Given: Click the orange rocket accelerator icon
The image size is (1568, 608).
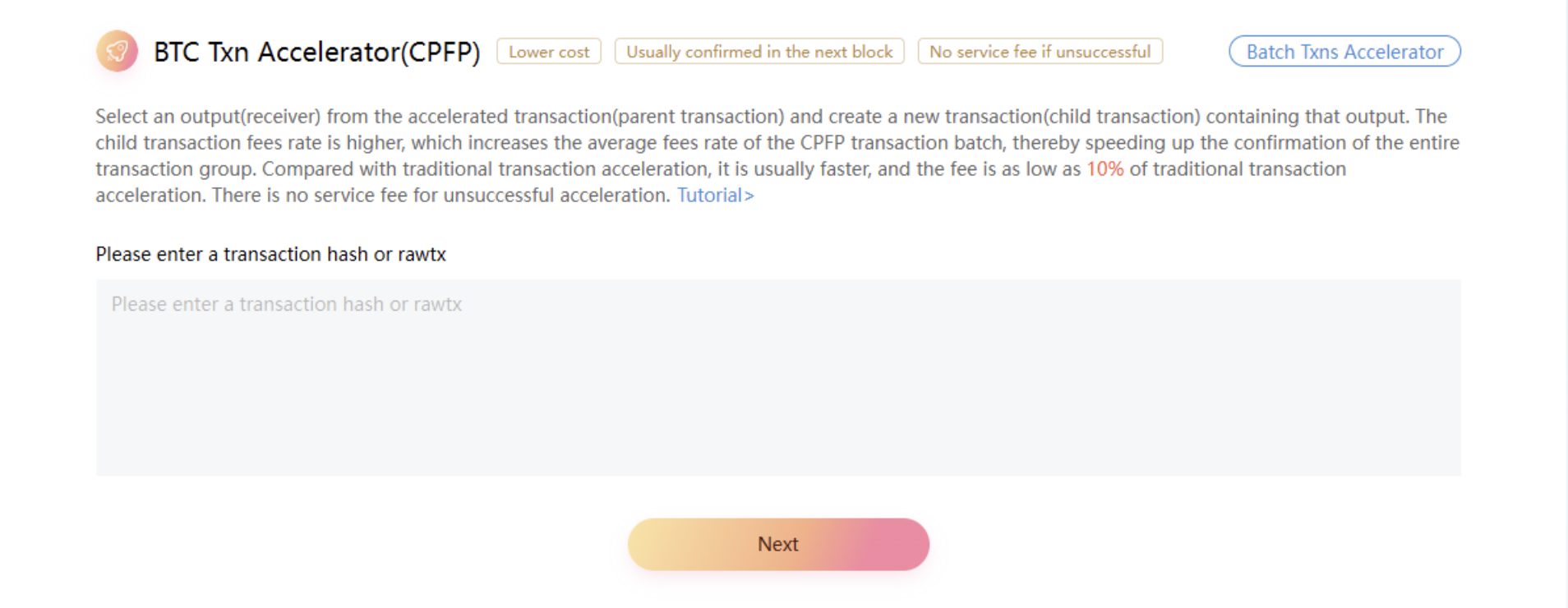Looking at the screenshot, I should pos(117,52).
